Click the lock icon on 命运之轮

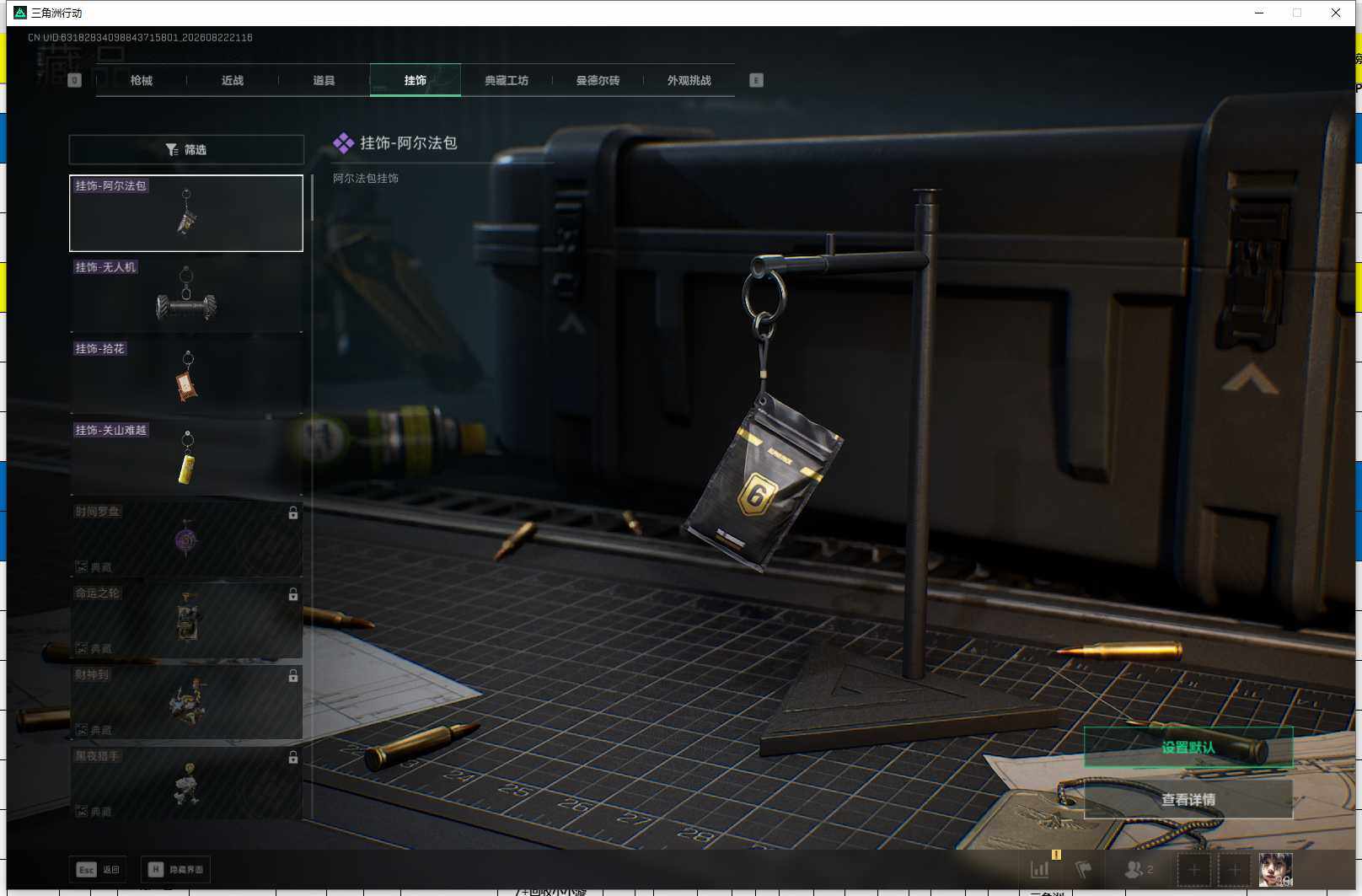point(293,594)
